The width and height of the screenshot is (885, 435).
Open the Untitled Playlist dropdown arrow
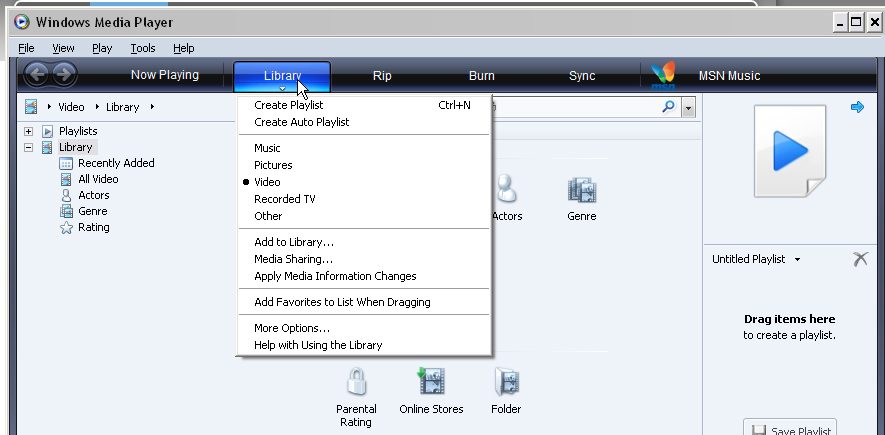(797, 260)
